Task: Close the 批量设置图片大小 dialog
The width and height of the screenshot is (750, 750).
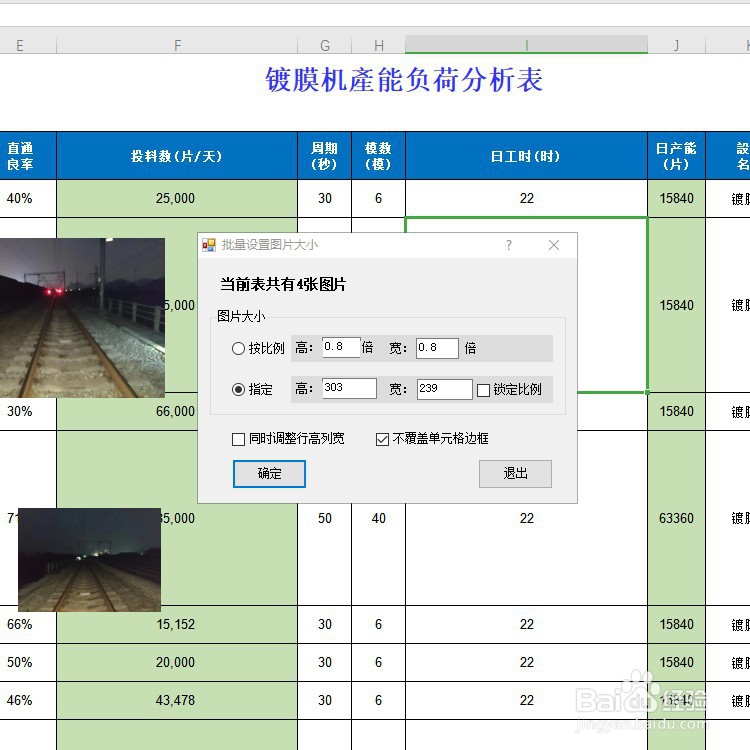Action: [554, 245]
